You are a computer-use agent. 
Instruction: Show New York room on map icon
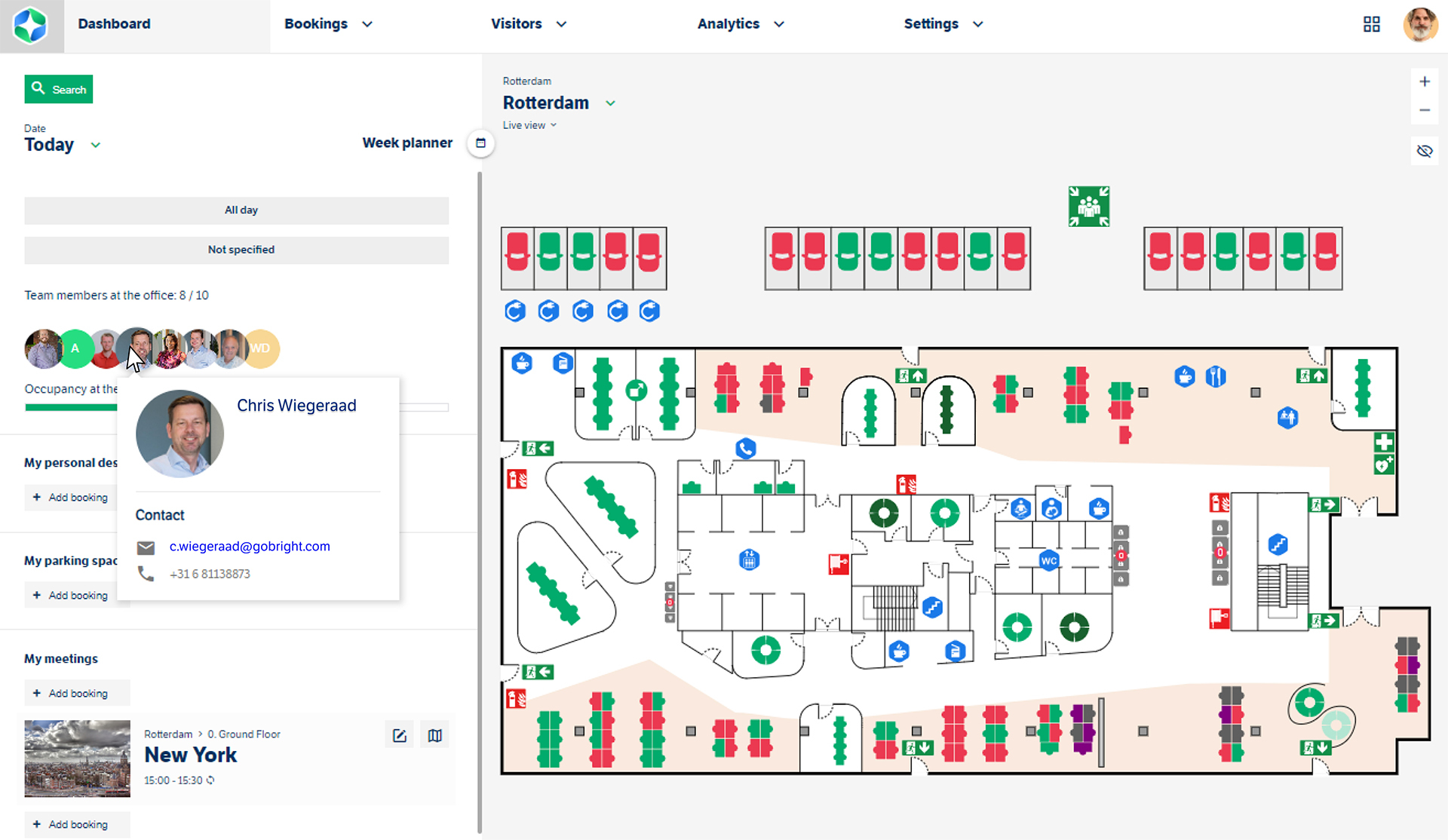point(435,735)
